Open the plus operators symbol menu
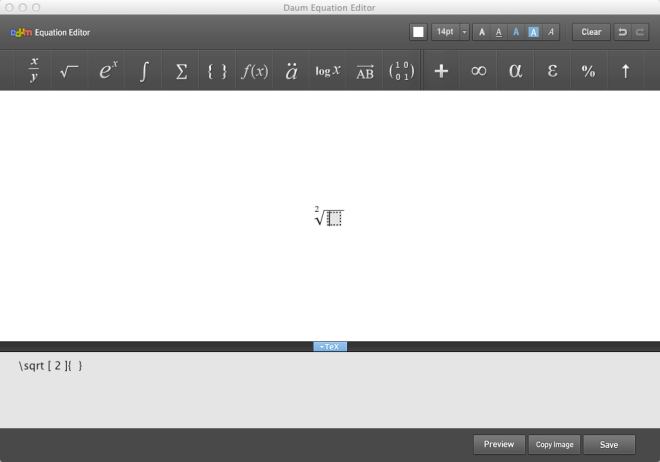 pyautogui.click(x=441, y=70)
